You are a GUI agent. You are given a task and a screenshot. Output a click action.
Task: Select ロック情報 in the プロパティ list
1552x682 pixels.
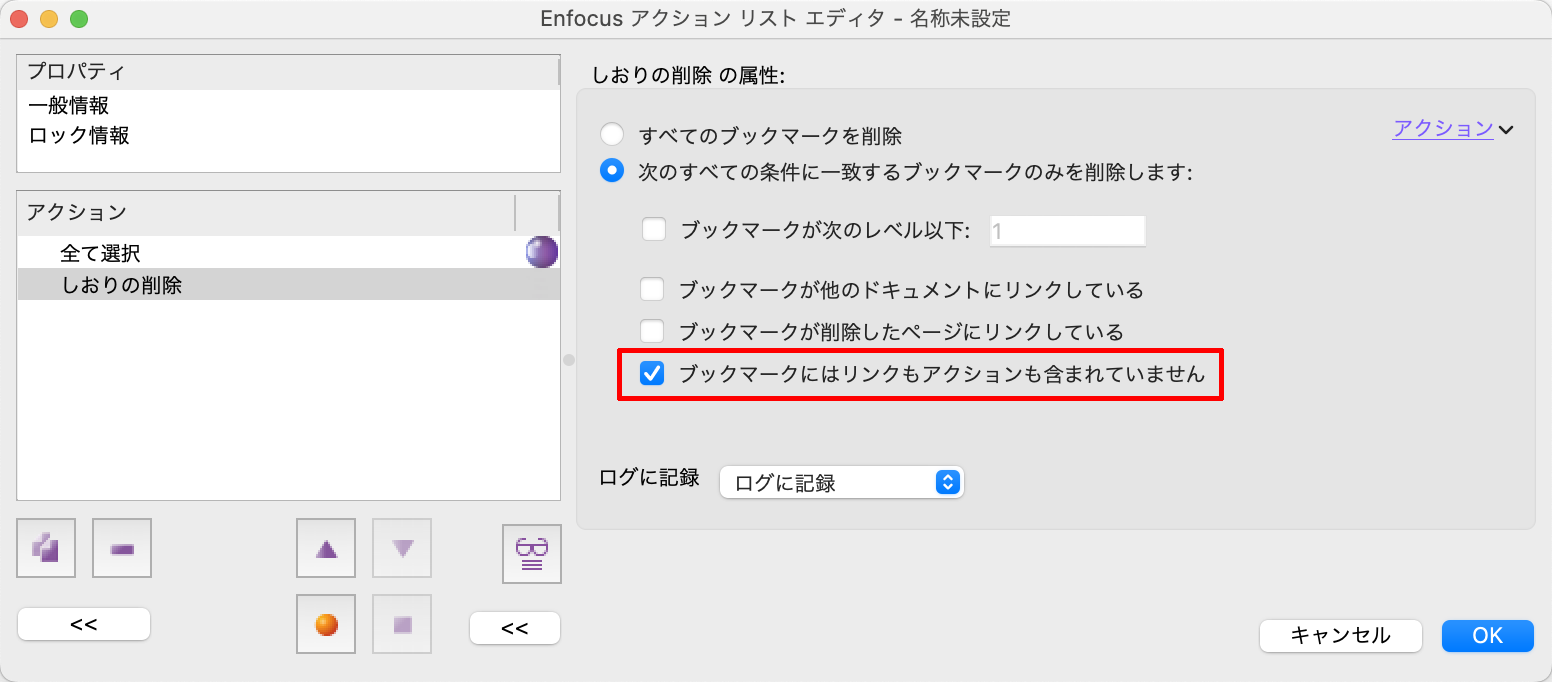[288, 135]
